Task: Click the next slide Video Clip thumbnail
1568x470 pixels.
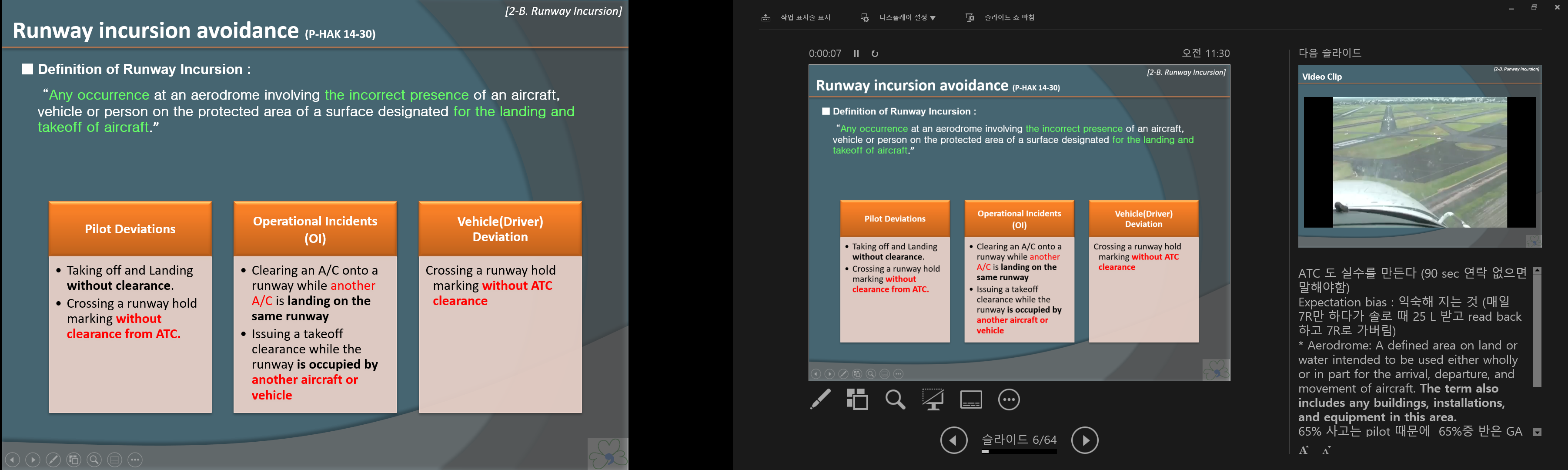Action: (1420, 156)
